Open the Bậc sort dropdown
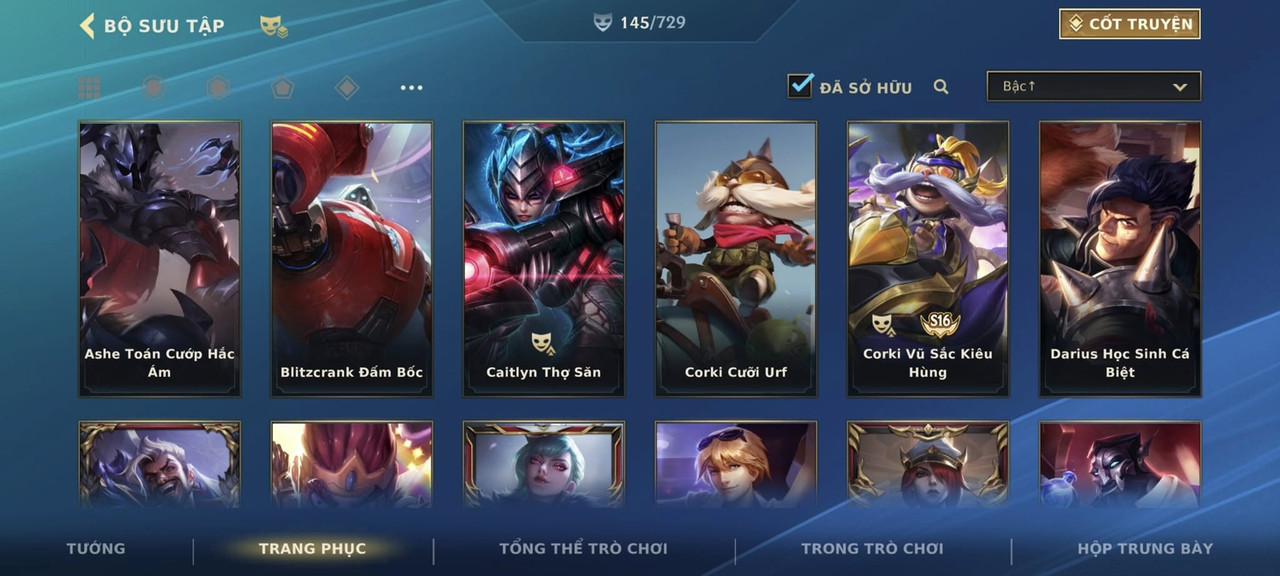Image resolution: width=1280 pixels, height=576 pixels. pos(1094,86)
